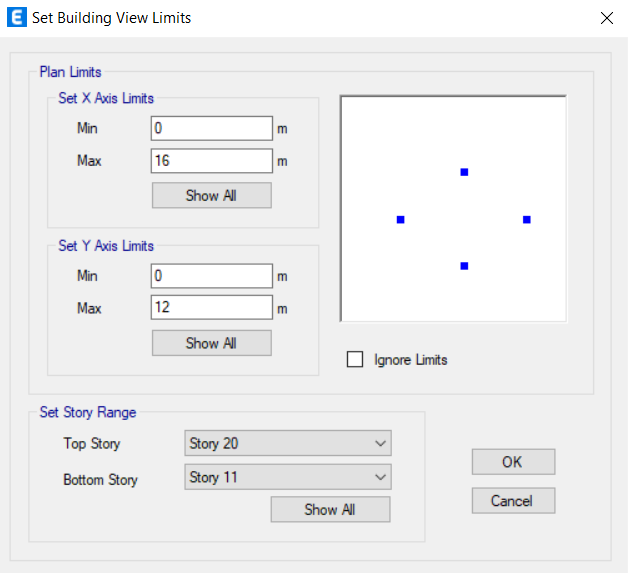
Task: Focus the X Axis Min input field
Action: [x=212, y=128]
